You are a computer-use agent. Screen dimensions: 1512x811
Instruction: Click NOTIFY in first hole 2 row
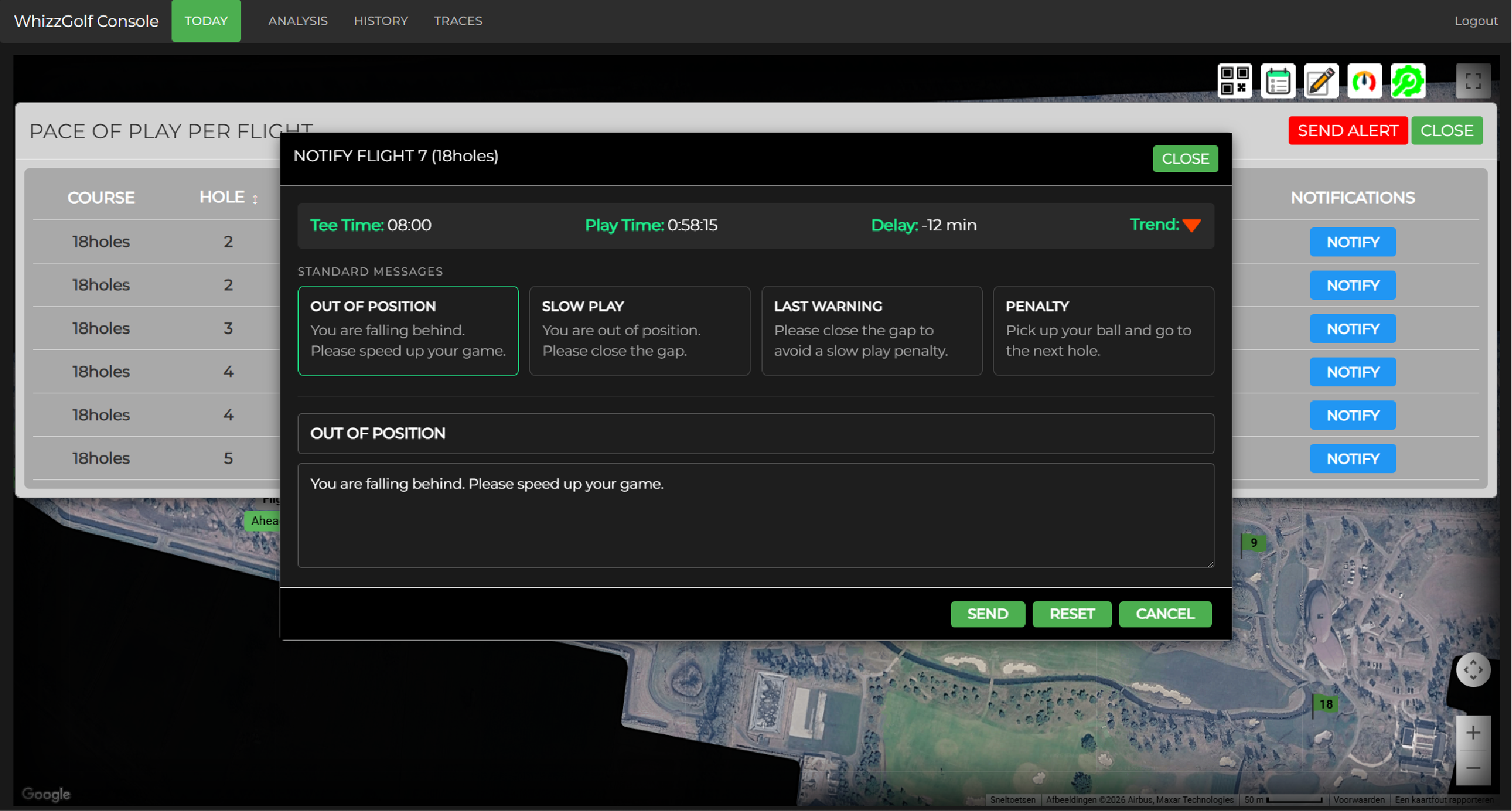1353,242
